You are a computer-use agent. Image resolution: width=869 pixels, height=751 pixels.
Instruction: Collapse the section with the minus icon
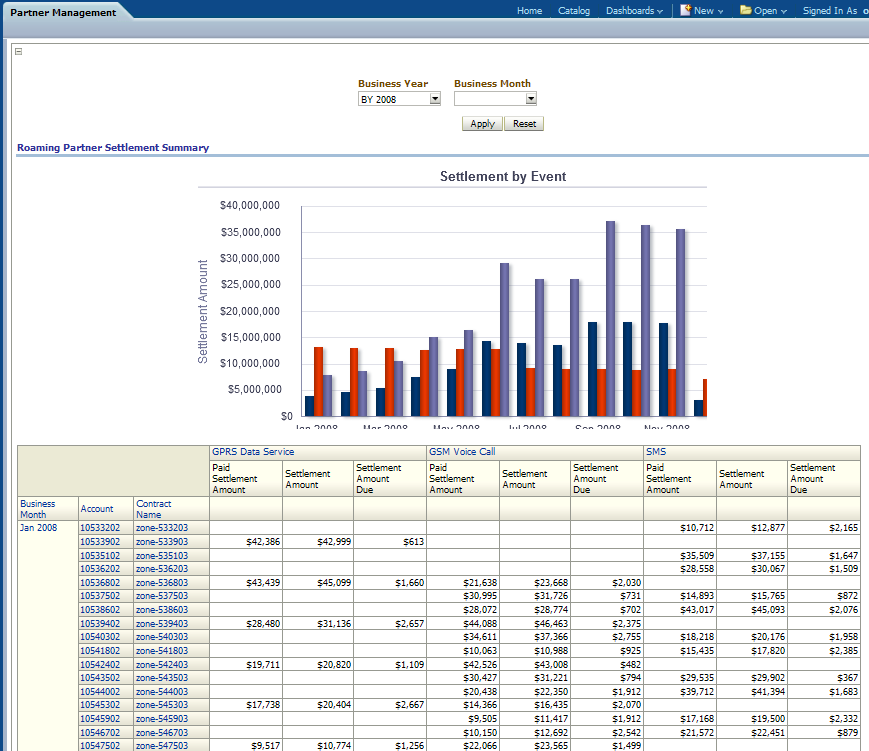(x=18, y=52)
